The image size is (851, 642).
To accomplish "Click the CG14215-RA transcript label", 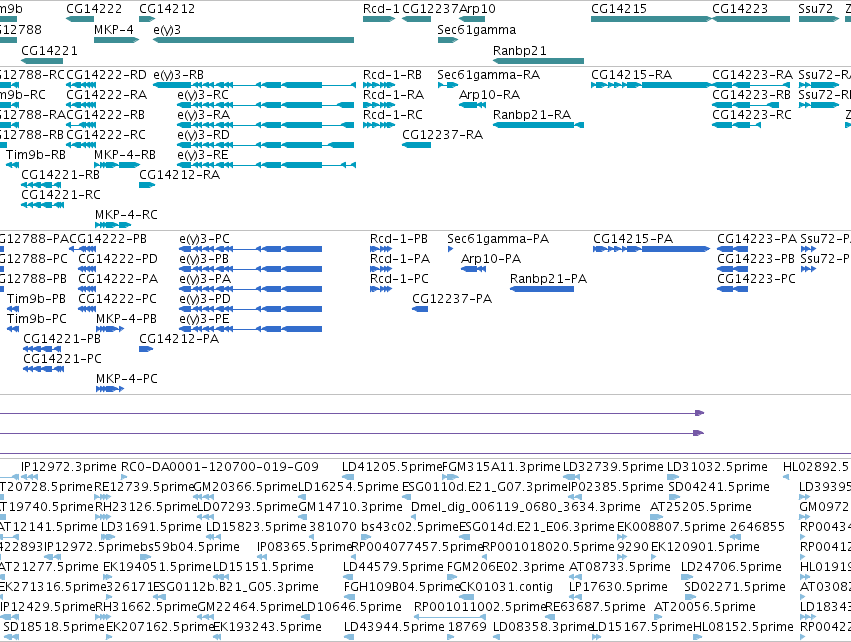I will pyautogui.click(x=632, y=75).
